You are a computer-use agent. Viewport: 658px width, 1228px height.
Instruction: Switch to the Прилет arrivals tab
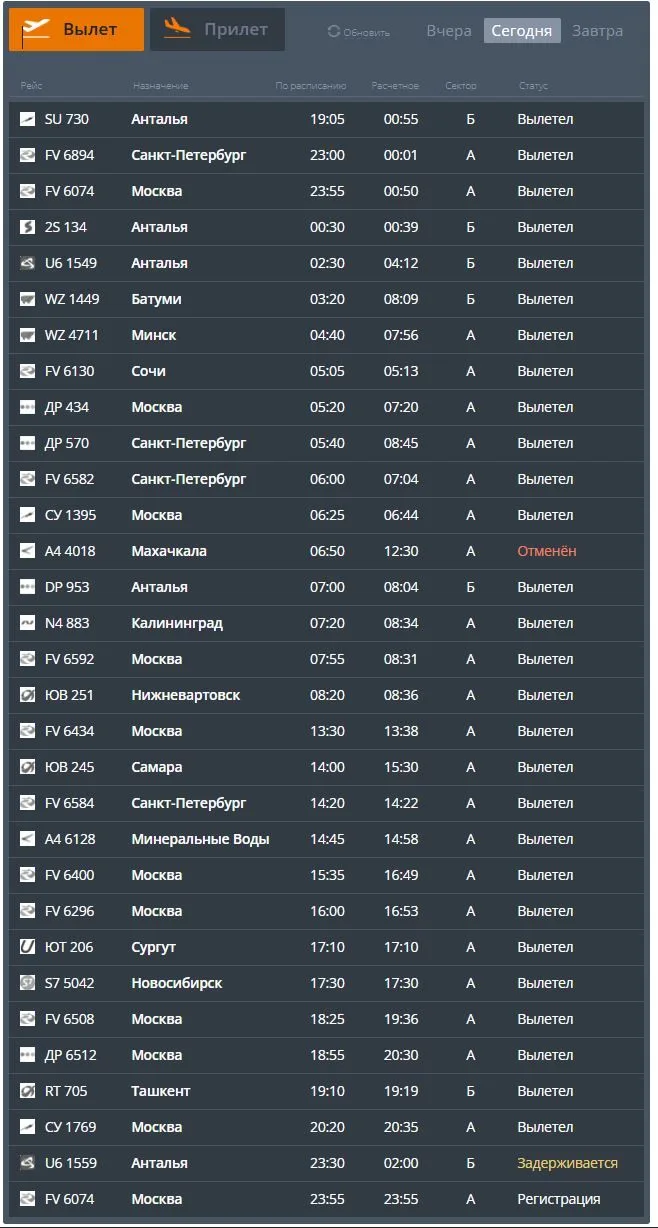click(218, 30)
